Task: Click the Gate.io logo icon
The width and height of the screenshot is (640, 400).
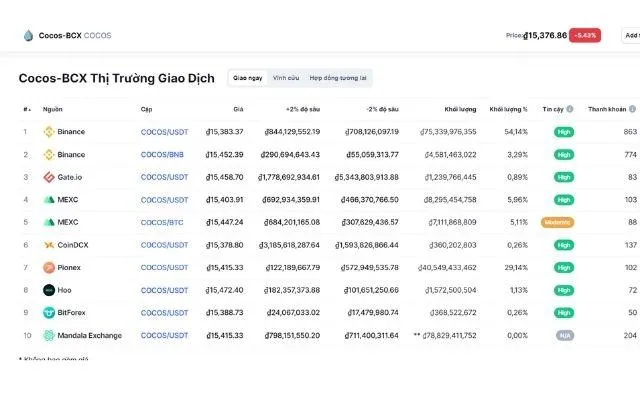Action: (x=49, y=177)
